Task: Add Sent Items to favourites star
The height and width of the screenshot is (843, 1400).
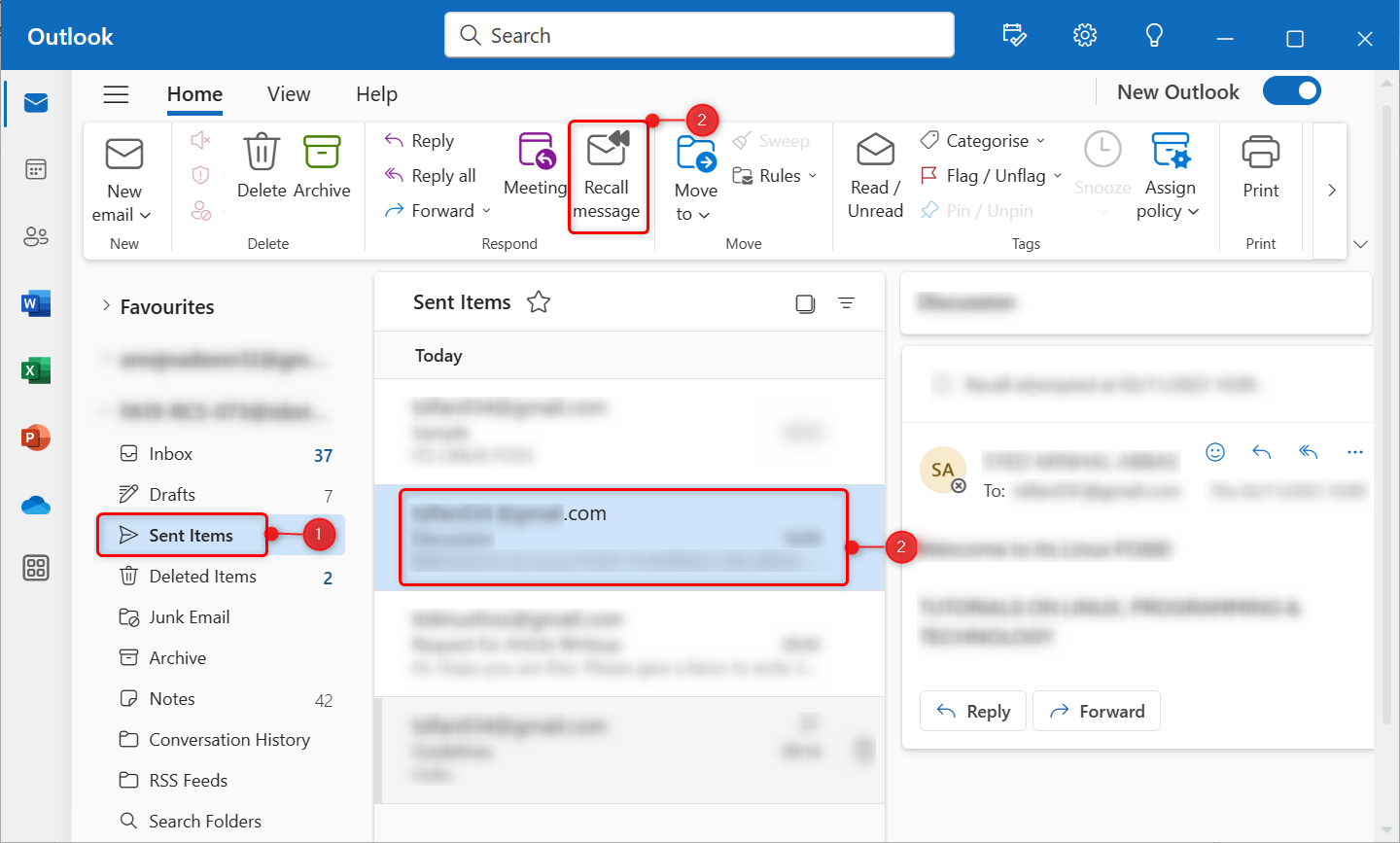Action: [539, 302]
